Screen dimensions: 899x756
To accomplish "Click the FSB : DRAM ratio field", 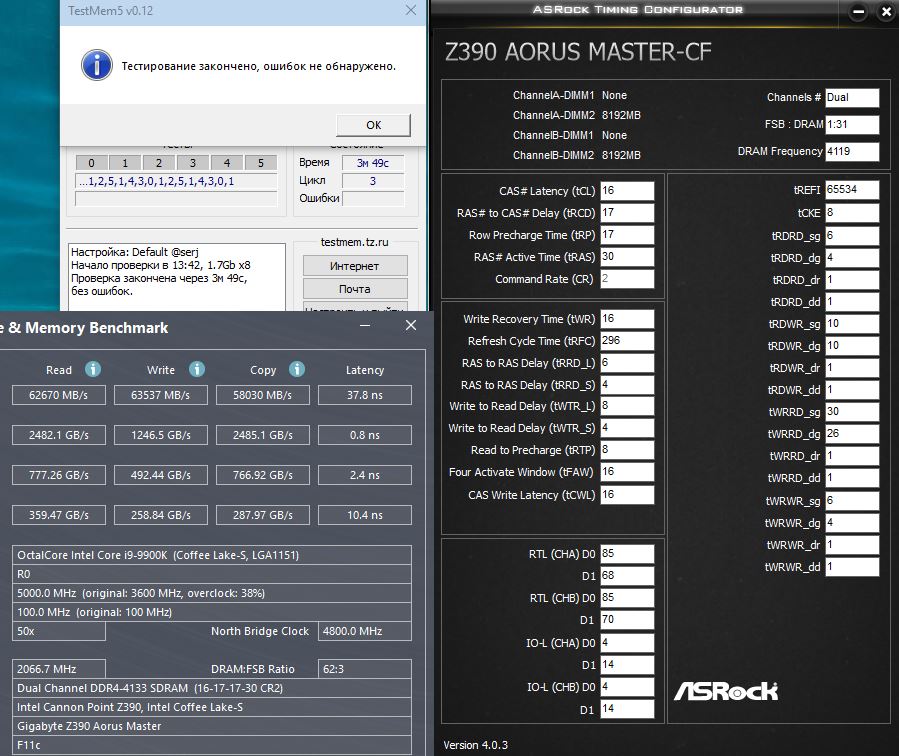I will 852,124.
